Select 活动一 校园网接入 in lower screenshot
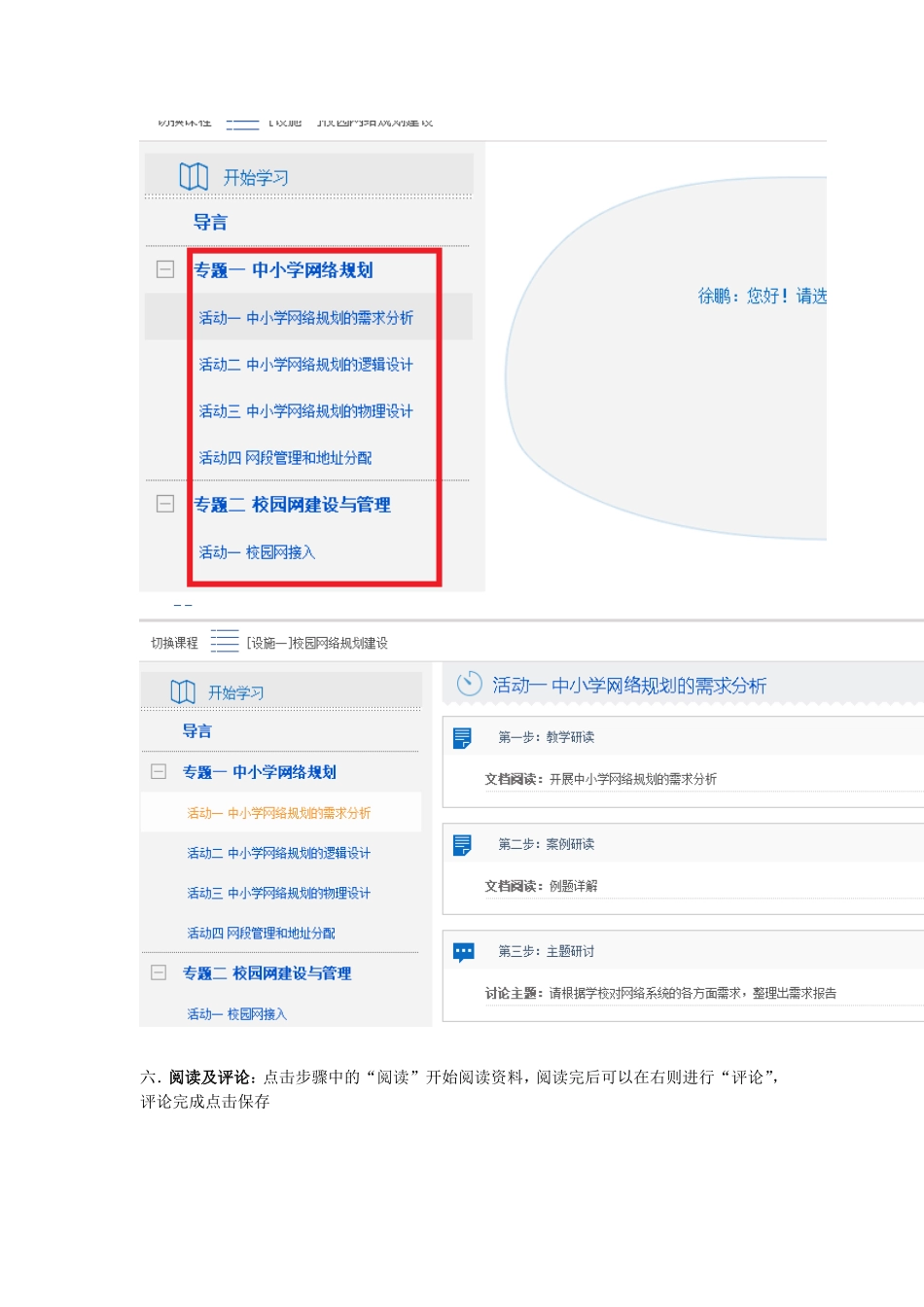The width and height of the screenshot is (924, 1307). click(x=237, y=1014)
